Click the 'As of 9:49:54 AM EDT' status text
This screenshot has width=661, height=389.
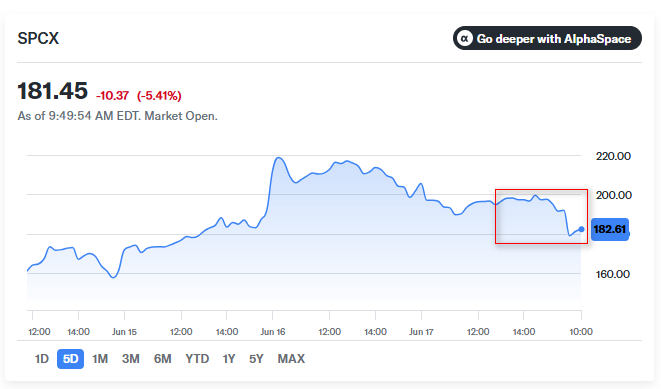78,116
